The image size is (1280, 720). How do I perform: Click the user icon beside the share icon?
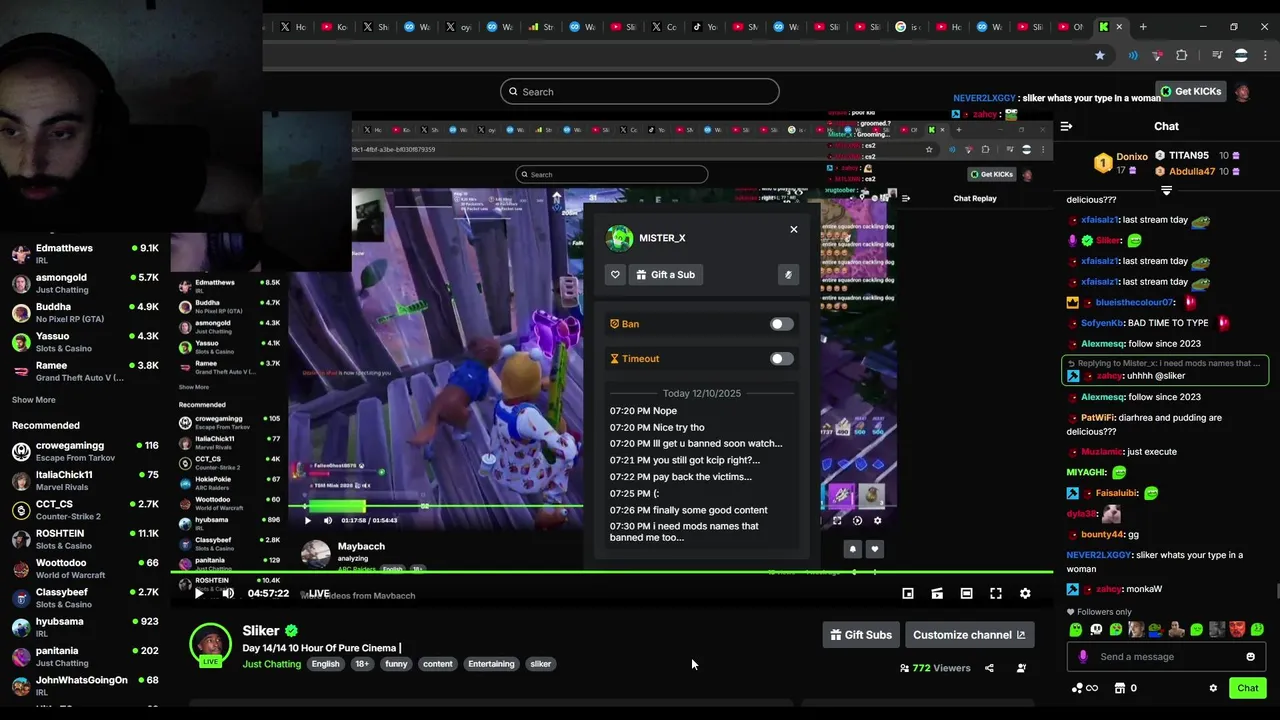pyautogui.click(x=1021, y=668)
